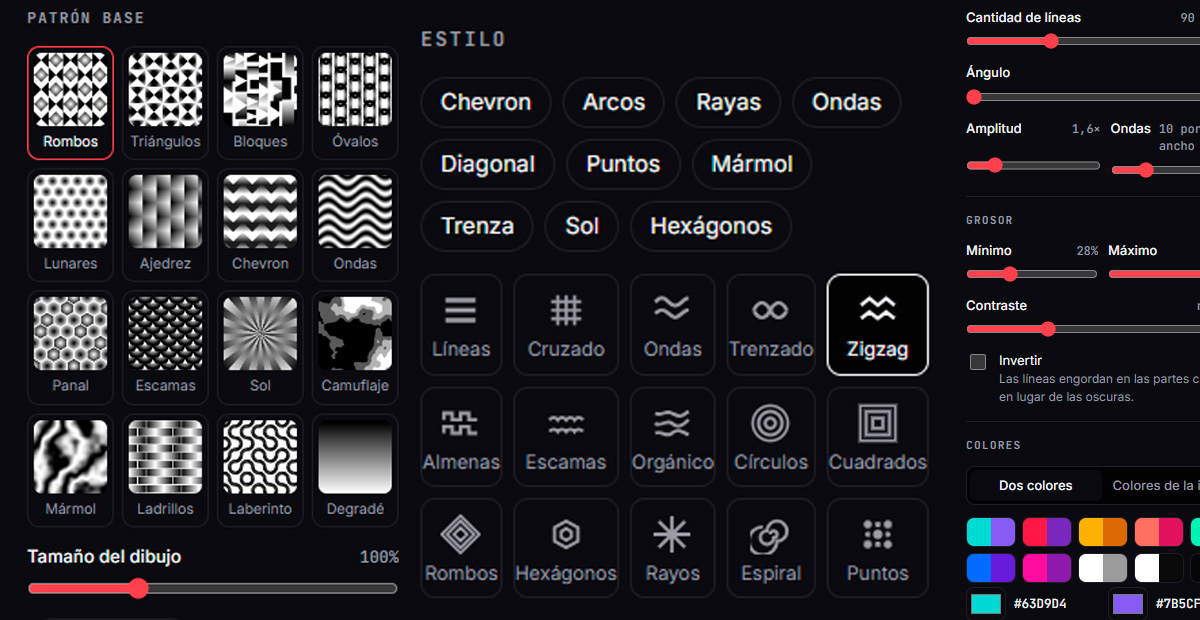
Task: Enable the Invertir checkbox
Action: point(978,362)
